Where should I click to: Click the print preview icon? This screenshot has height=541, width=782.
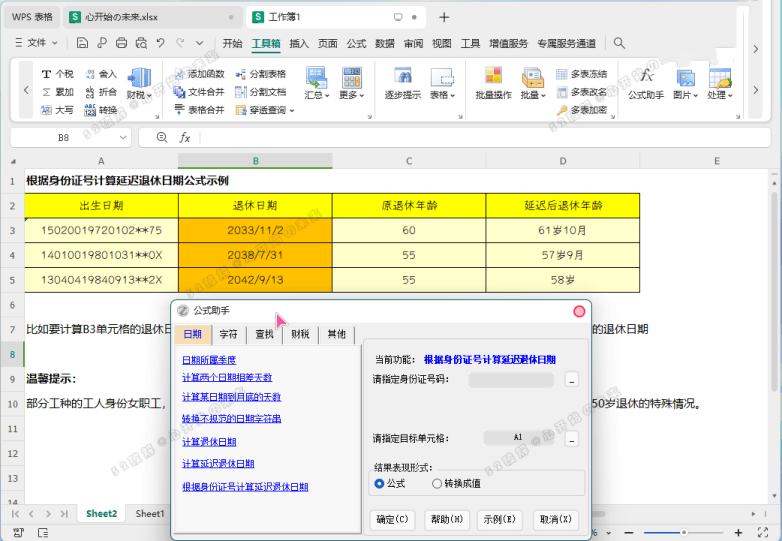(141, 43)
